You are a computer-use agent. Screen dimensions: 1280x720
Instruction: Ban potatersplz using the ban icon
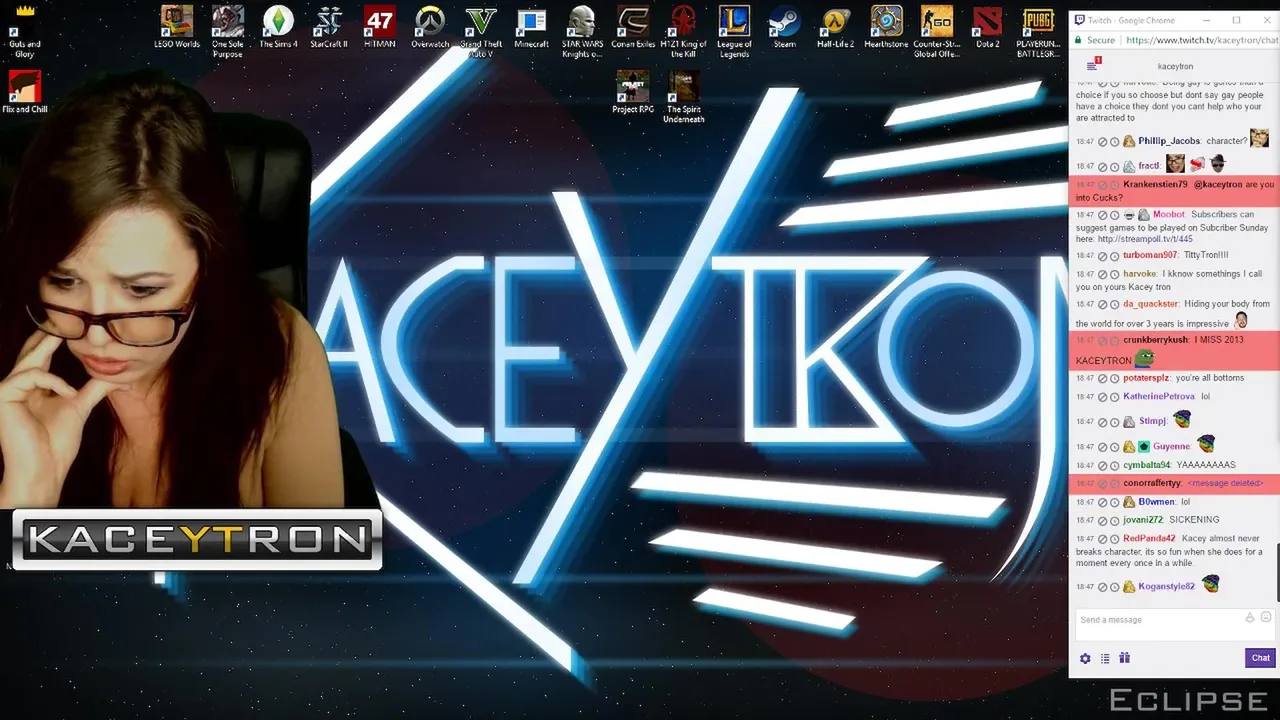(x=1103, y=379)
